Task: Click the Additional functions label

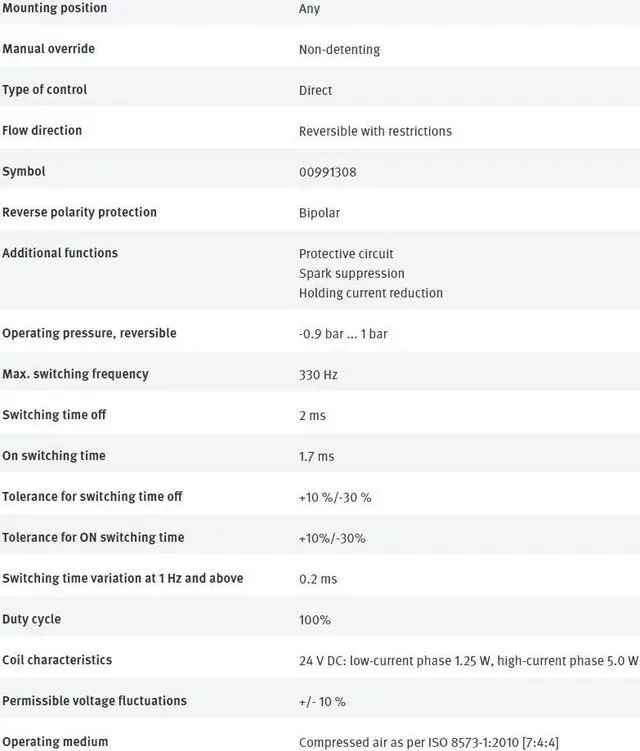Action: tap(60, 253)
